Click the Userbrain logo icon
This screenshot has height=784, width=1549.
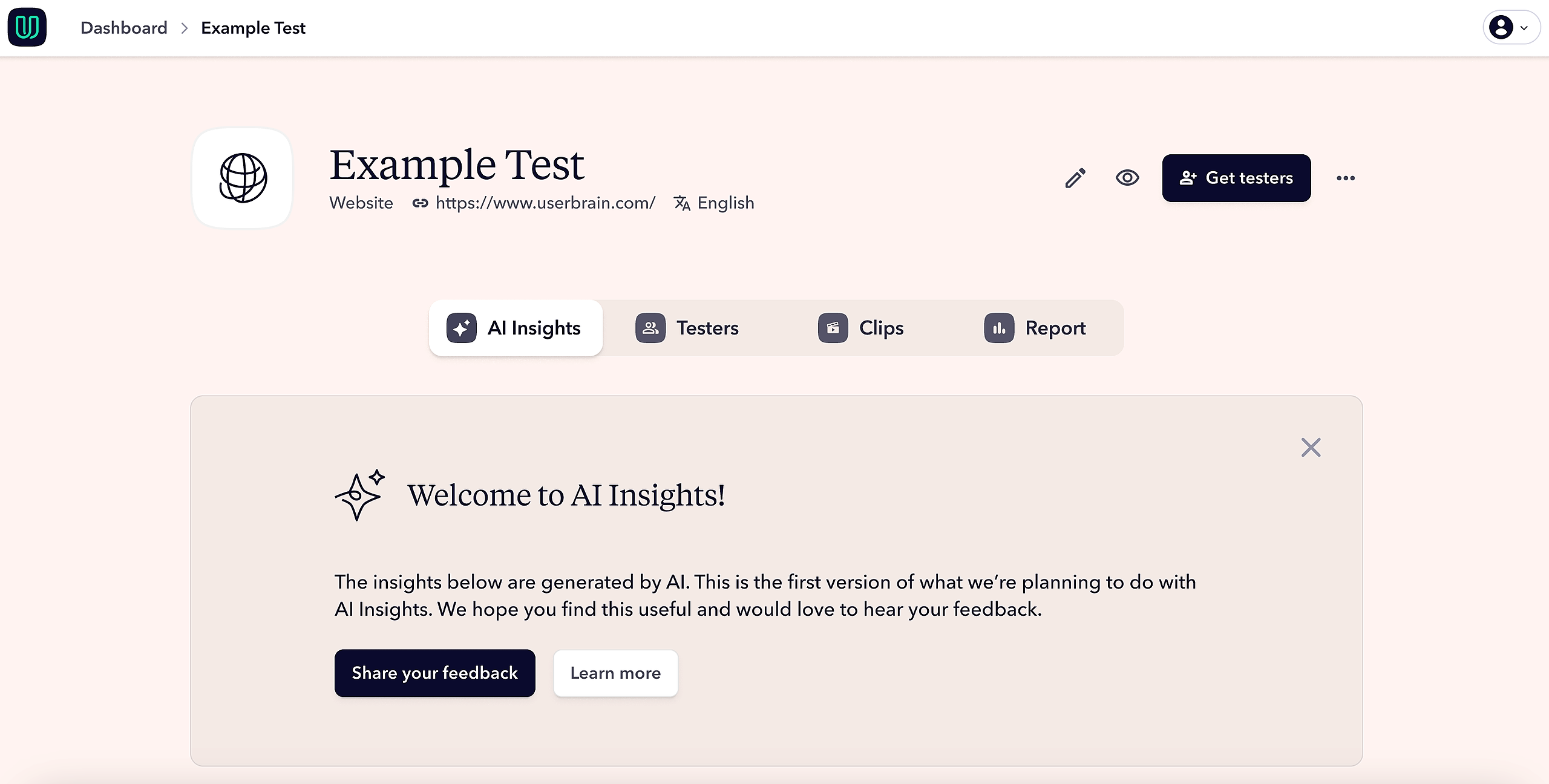tap(27, 27)
